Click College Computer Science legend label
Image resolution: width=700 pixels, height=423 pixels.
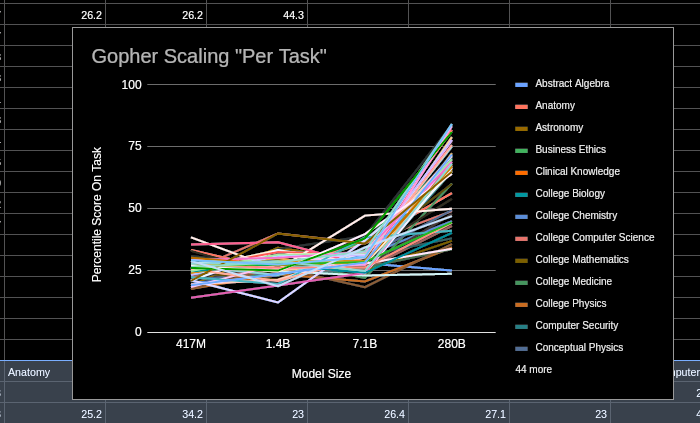pos(594,238)
